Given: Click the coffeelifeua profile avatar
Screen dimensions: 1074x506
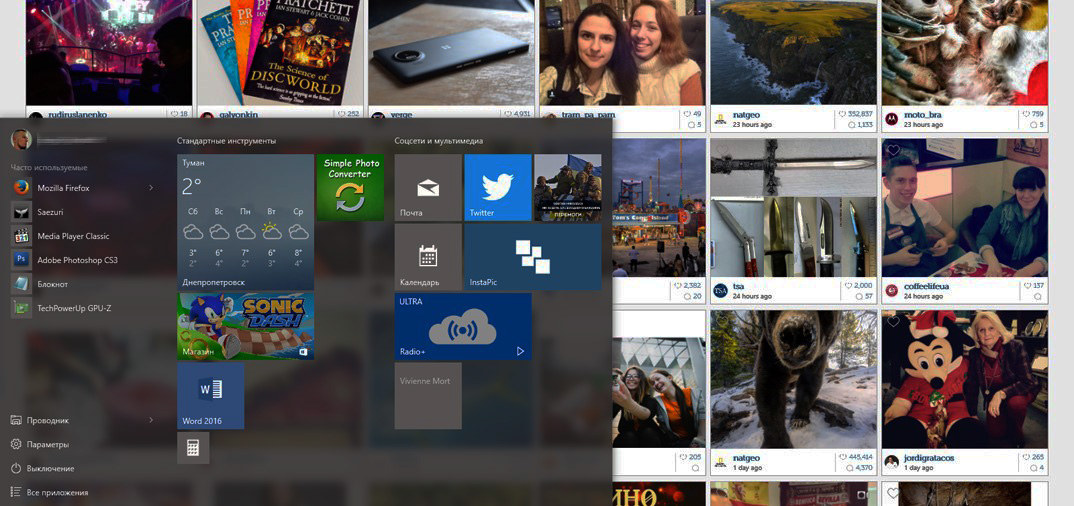Looking at the screenshot, I should [x=892, y=290].
